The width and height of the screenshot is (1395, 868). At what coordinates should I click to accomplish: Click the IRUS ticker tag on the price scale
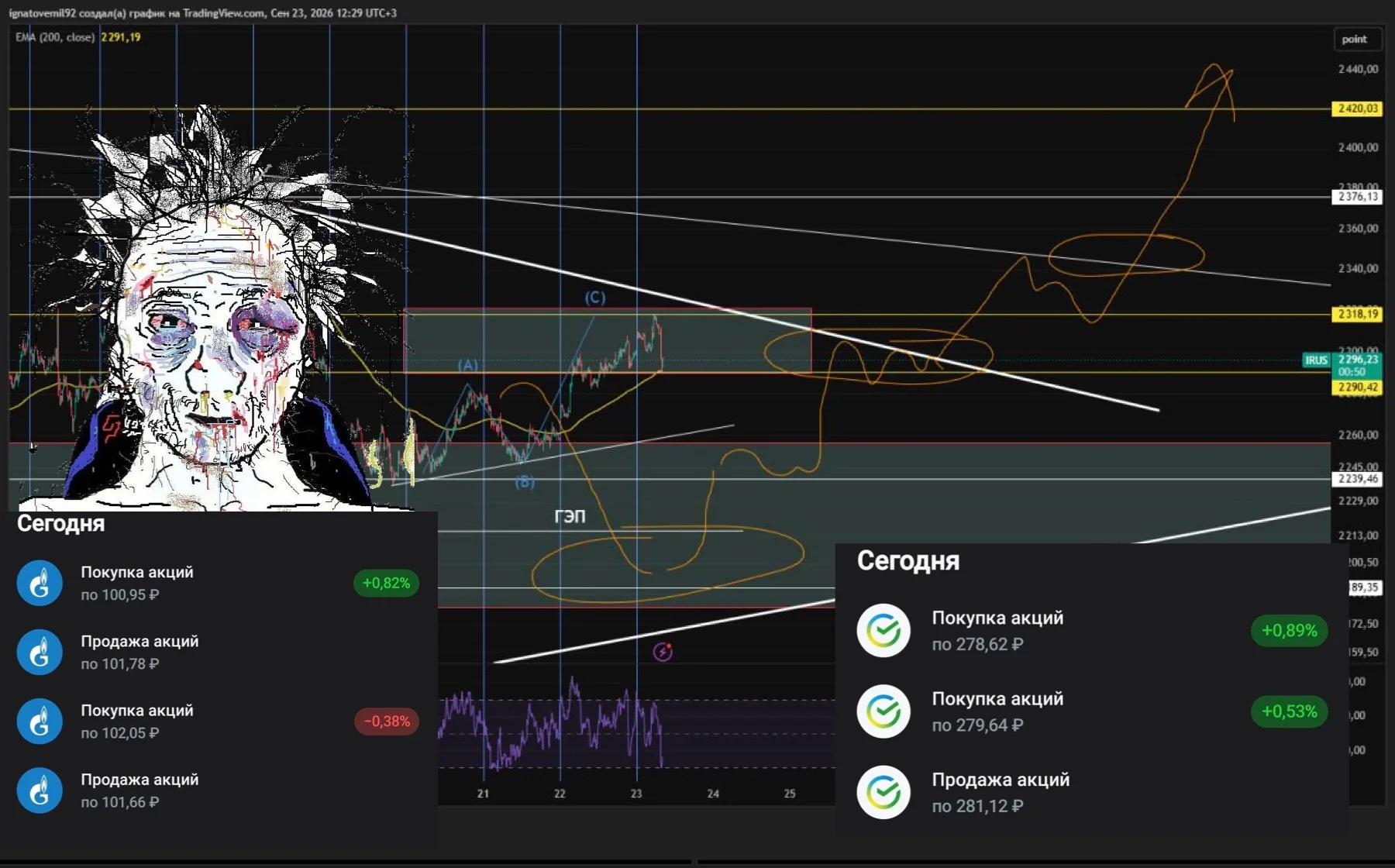(x=1316, y=360)
